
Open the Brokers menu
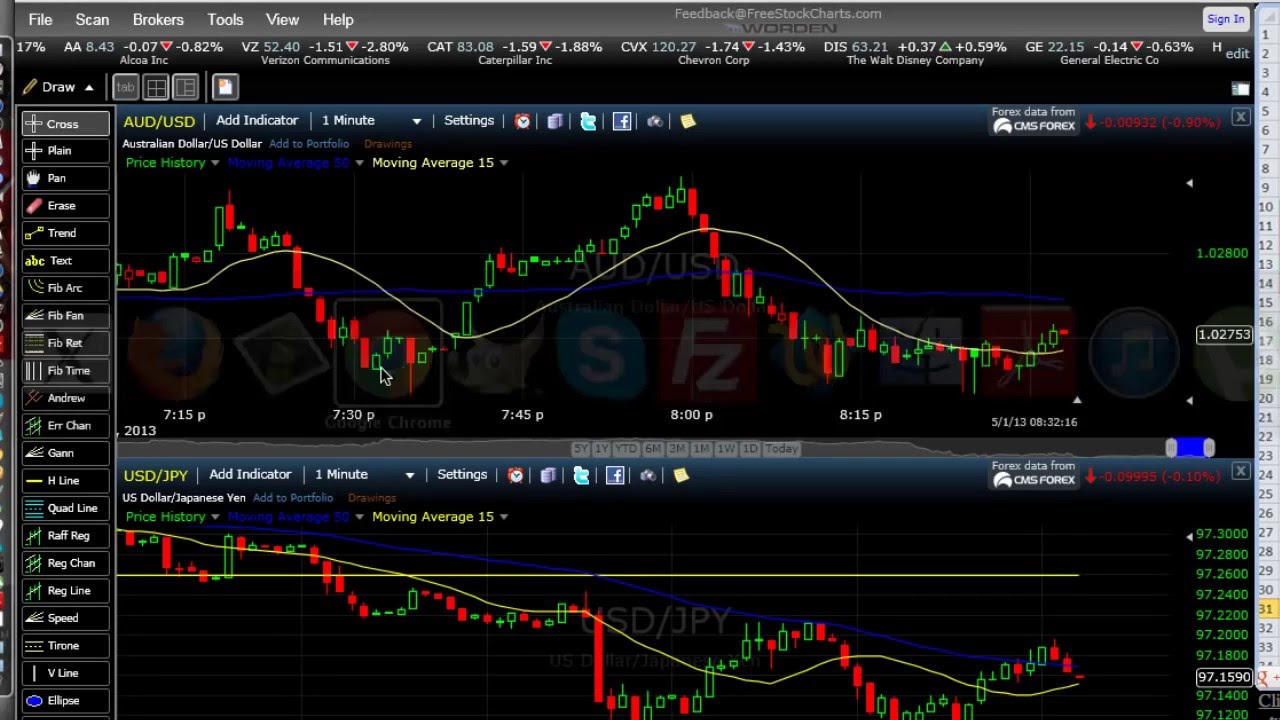158,19
